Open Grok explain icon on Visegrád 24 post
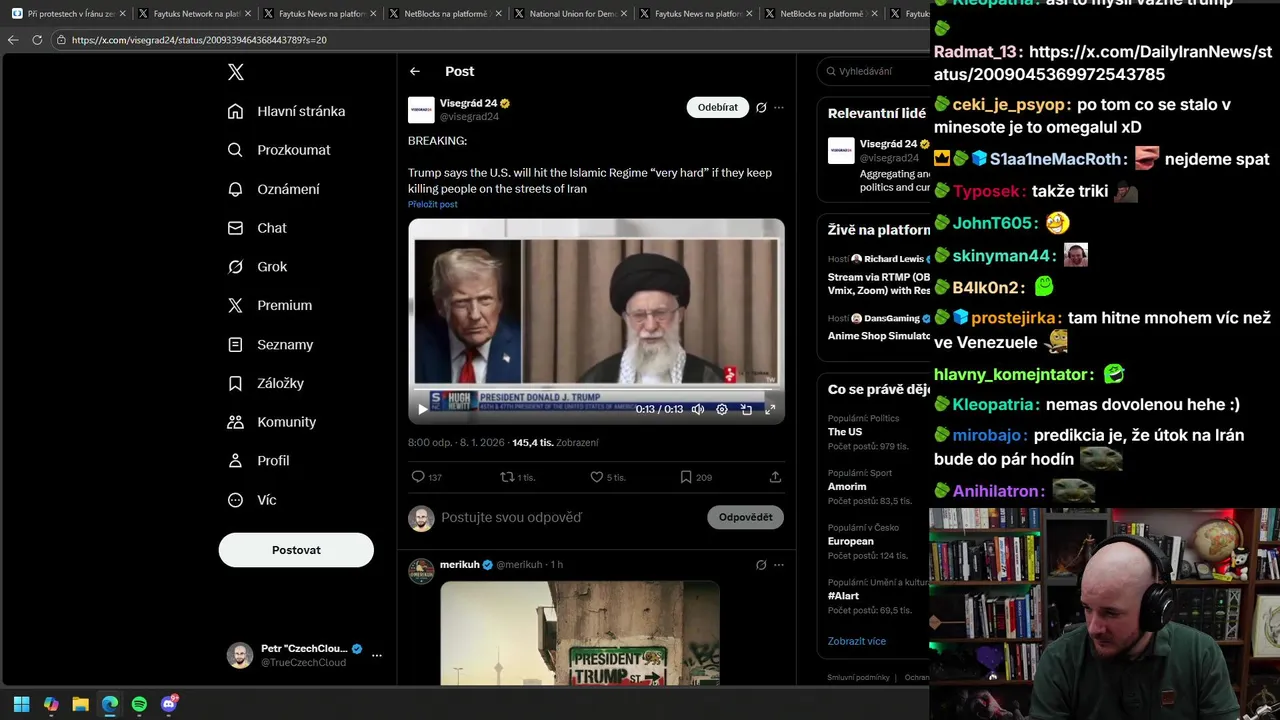 coord(761,108)
